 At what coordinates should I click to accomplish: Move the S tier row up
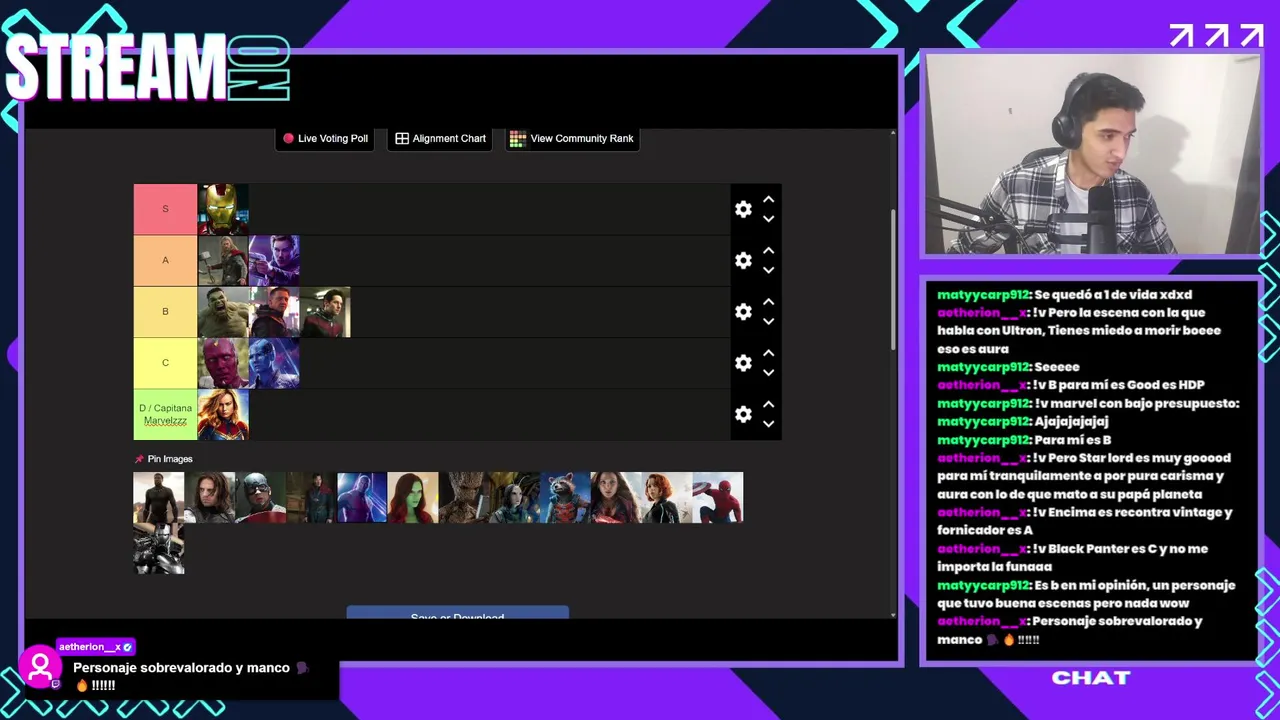[768, 200]
